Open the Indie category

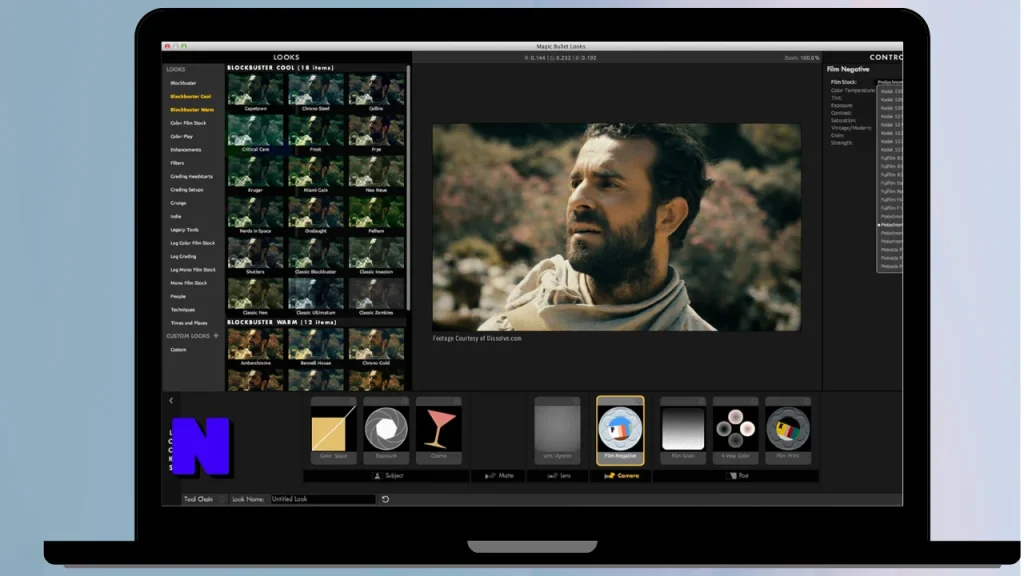pyautogui.click(x=176, y=216)
